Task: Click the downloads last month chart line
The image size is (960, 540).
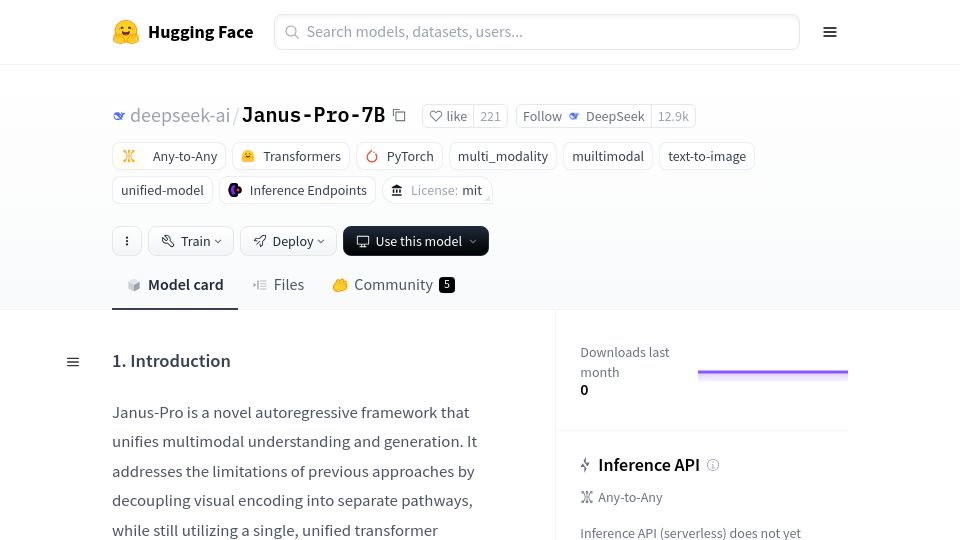Action: point(773,372)
